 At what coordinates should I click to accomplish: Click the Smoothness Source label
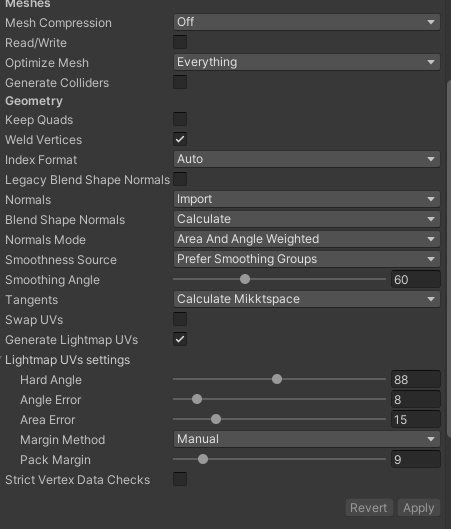coord(61,260)
